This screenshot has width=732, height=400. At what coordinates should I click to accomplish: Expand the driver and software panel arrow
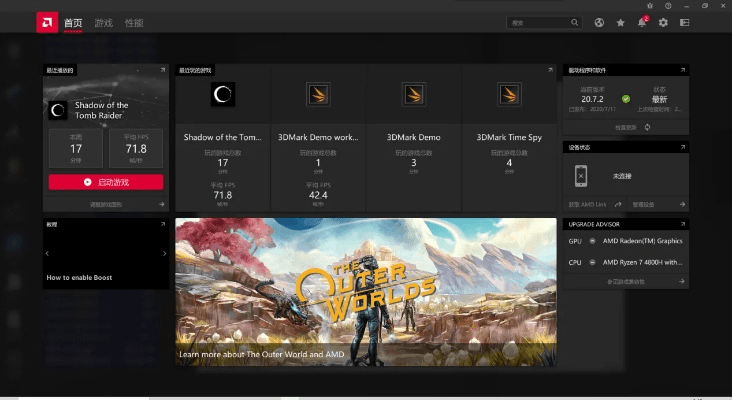(x=682, y=70)
